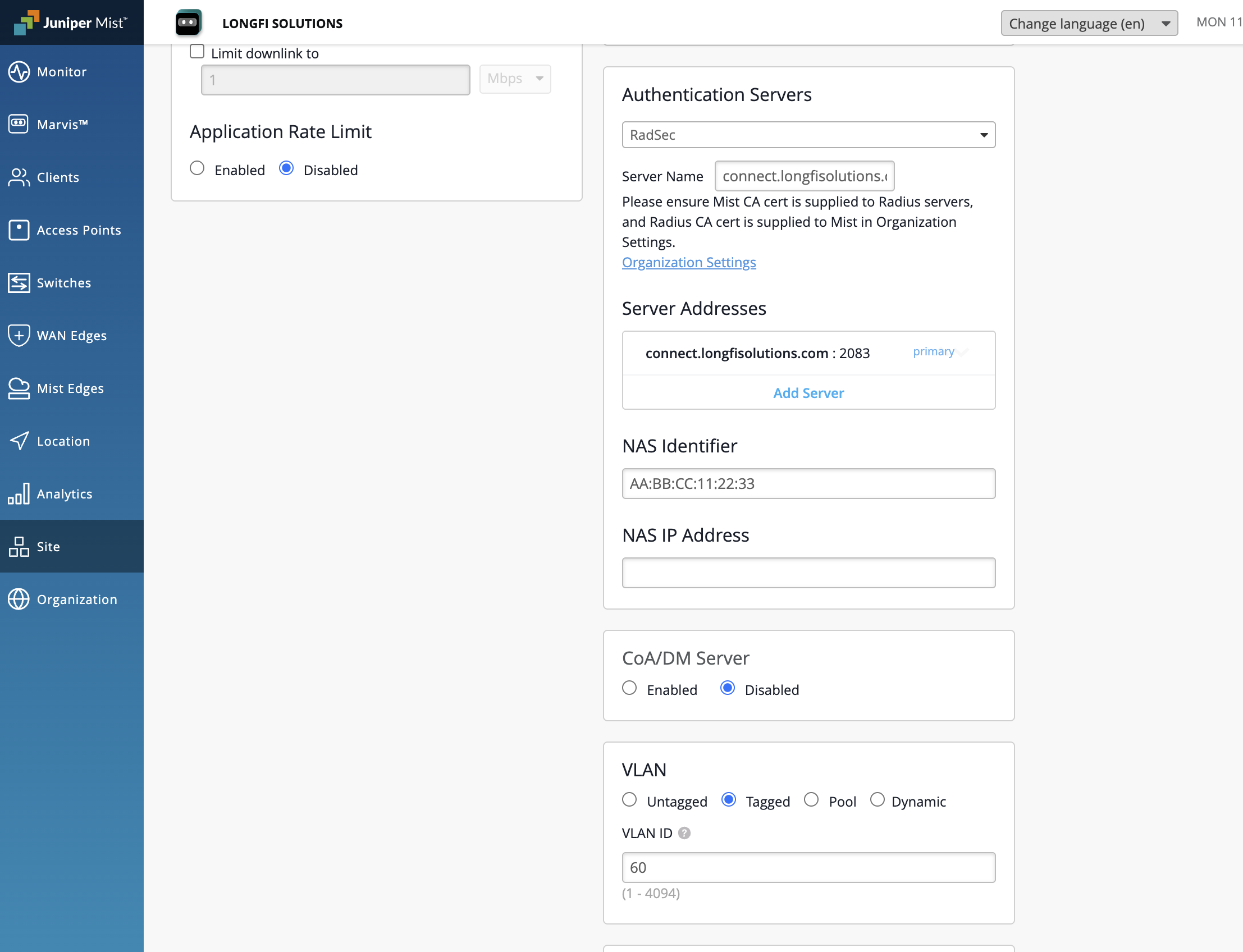Open Organization menu

pos(72,599)
